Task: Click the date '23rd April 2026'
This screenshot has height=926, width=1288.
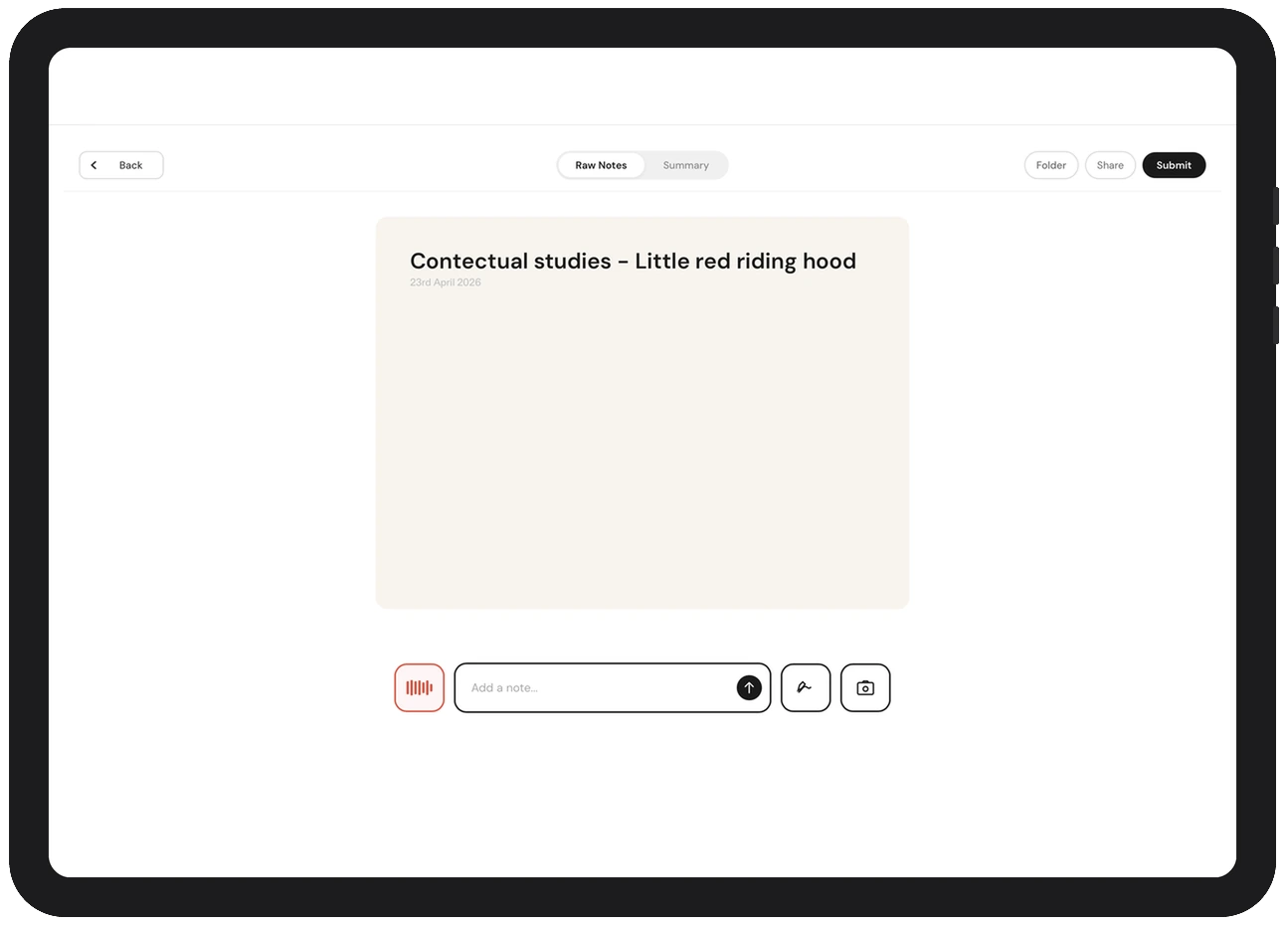Action: [446, 282]
